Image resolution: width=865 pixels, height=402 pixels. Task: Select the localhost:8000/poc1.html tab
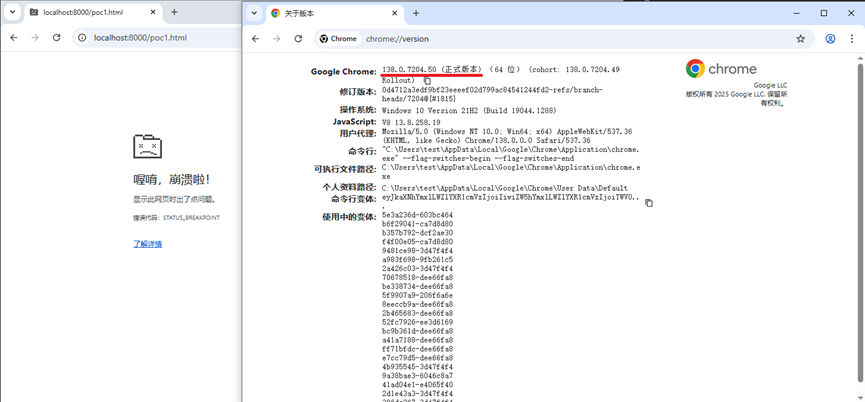click(94, 12)
